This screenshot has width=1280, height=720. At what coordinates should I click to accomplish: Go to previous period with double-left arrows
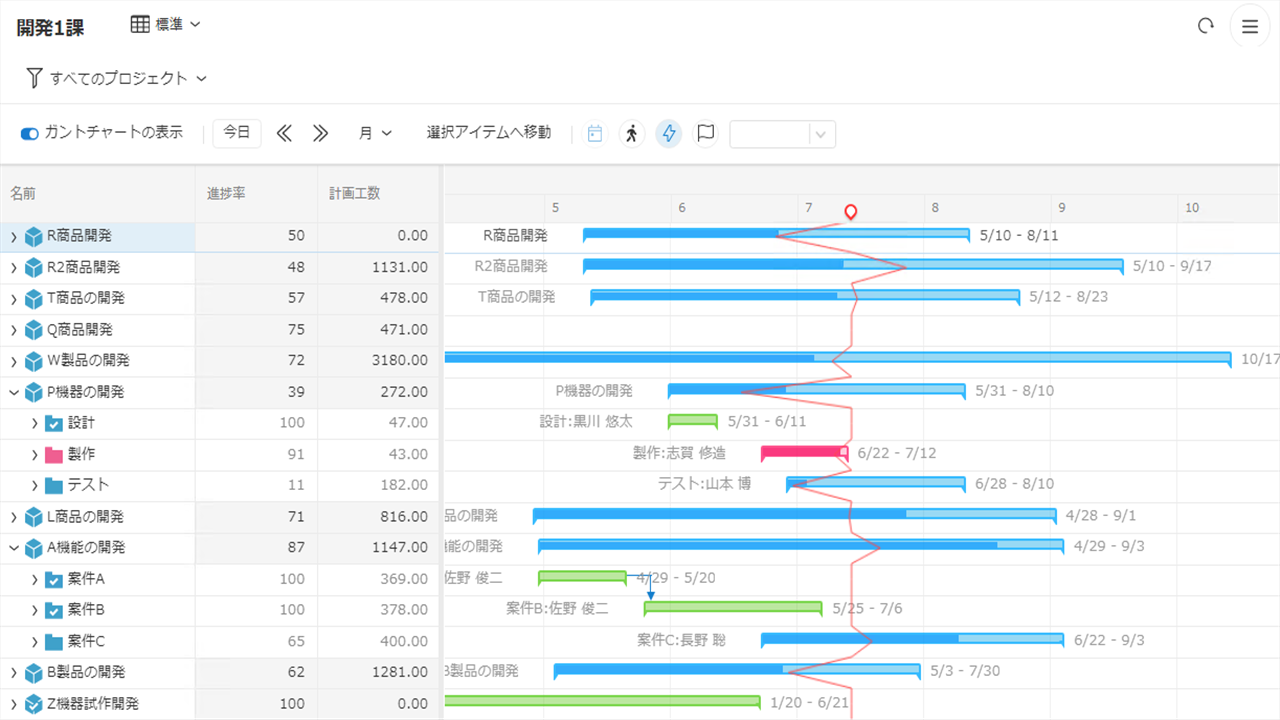tap(284, 133)
